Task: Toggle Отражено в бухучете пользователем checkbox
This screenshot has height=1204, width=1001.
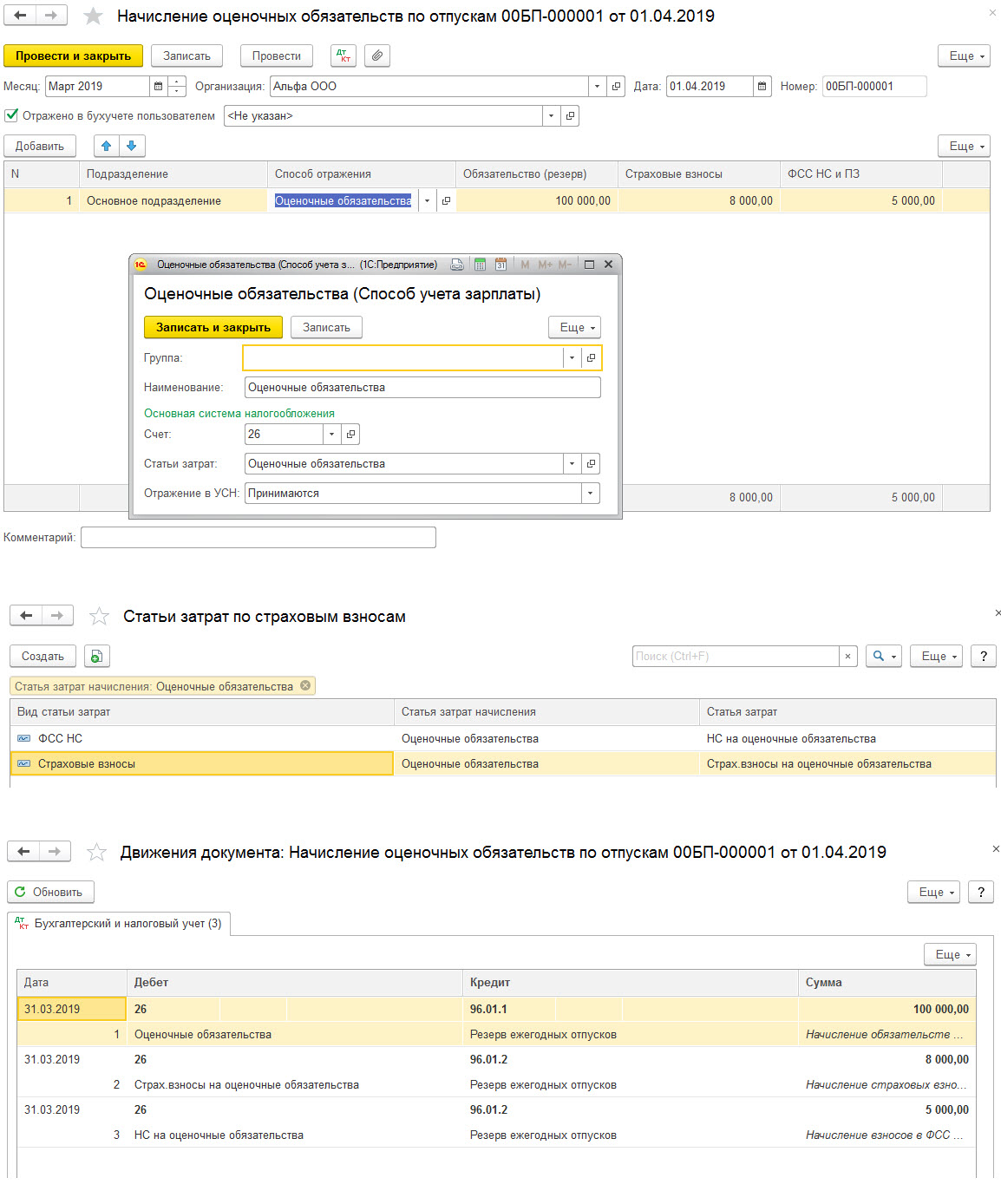Action: pyautogui.click(x=11, y=115)
